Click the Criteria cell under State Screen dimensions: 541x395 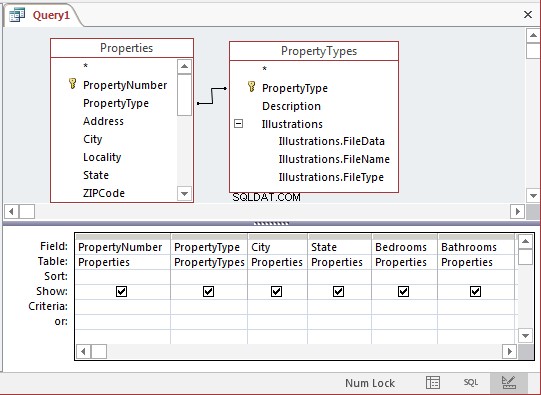coord(340,307)
